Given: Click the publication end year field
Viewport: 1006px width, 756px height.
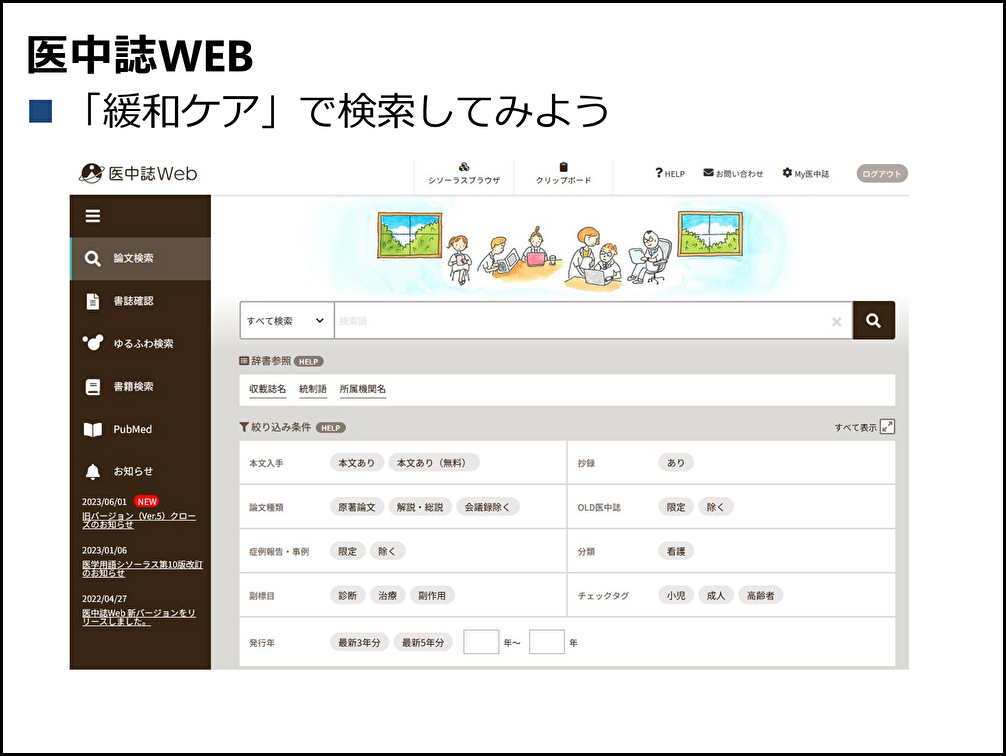Looking at the screenshot, I should coord(547,642).
